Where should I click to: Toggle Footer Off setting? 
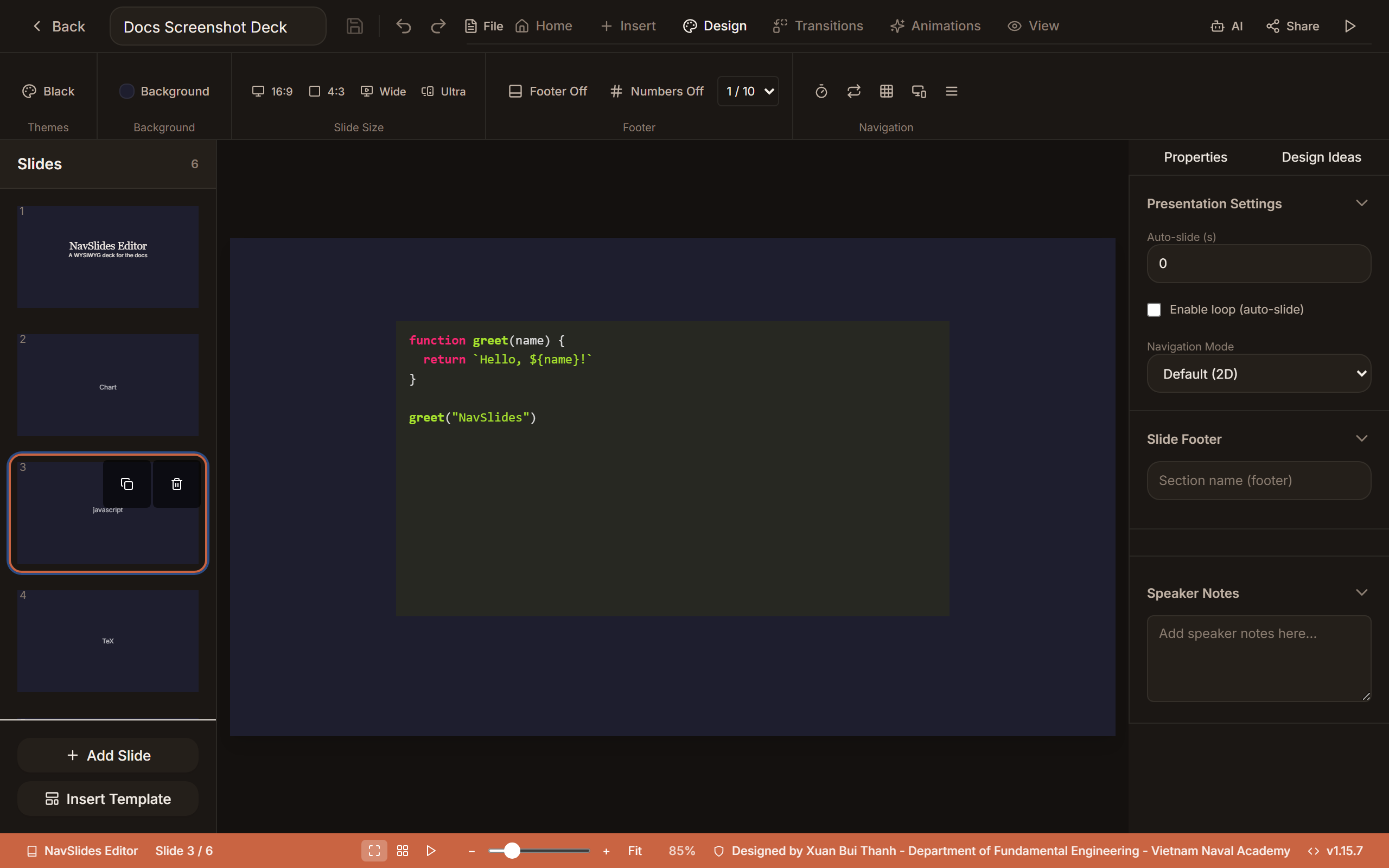pyautogui.click(x=547, y=91)
